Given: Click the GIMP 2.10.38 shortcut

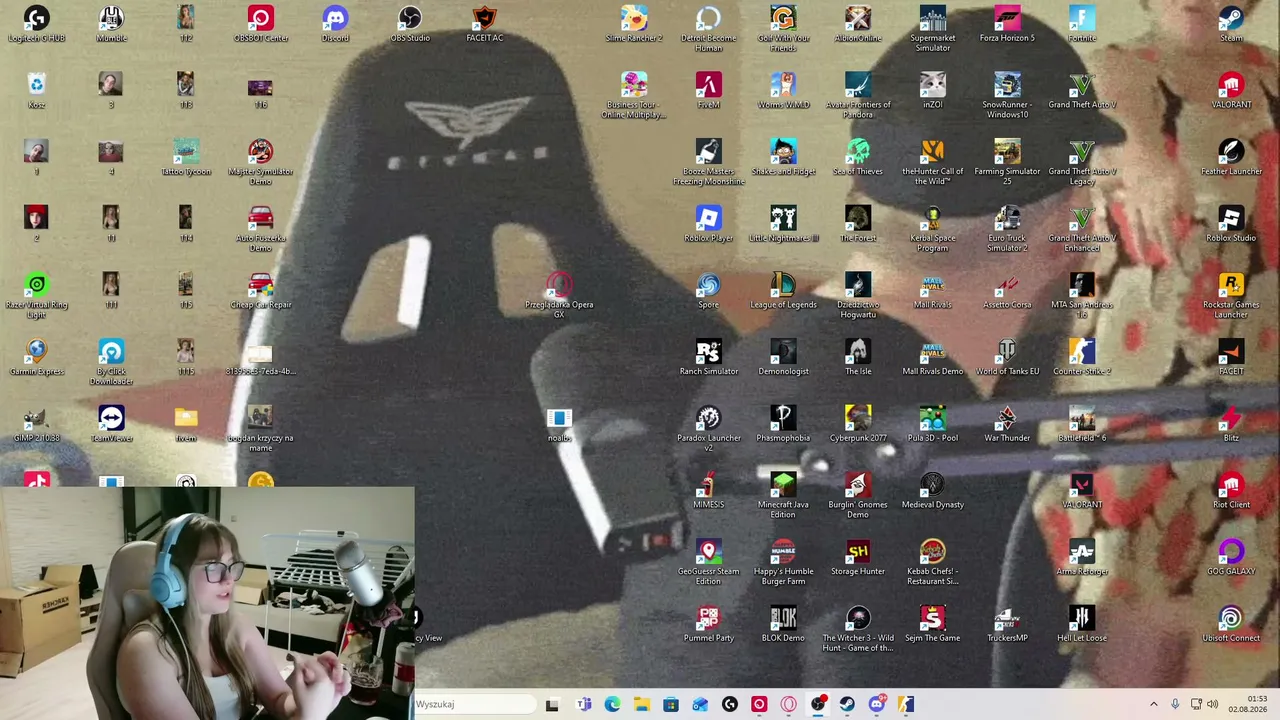Looking at the screenshot, I should (x=36, y=424).
